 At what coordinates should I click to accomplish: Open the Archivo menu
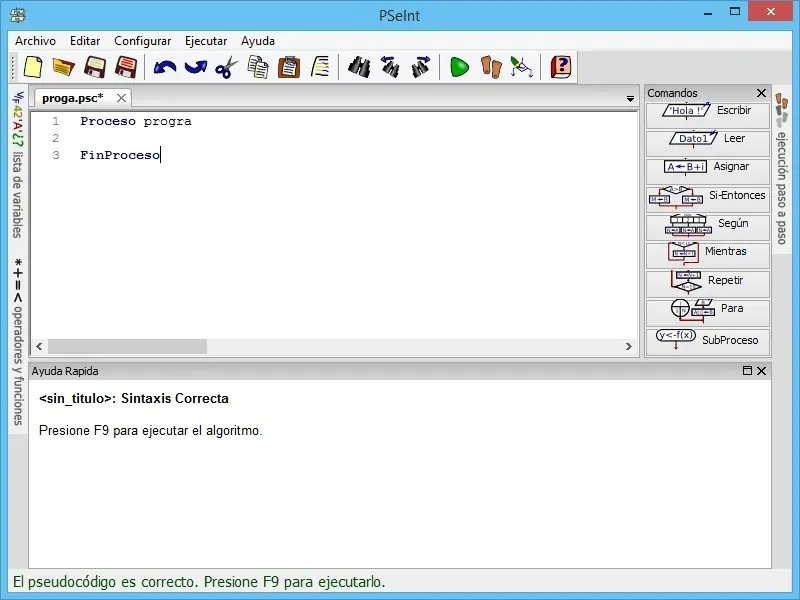[35, 41]
